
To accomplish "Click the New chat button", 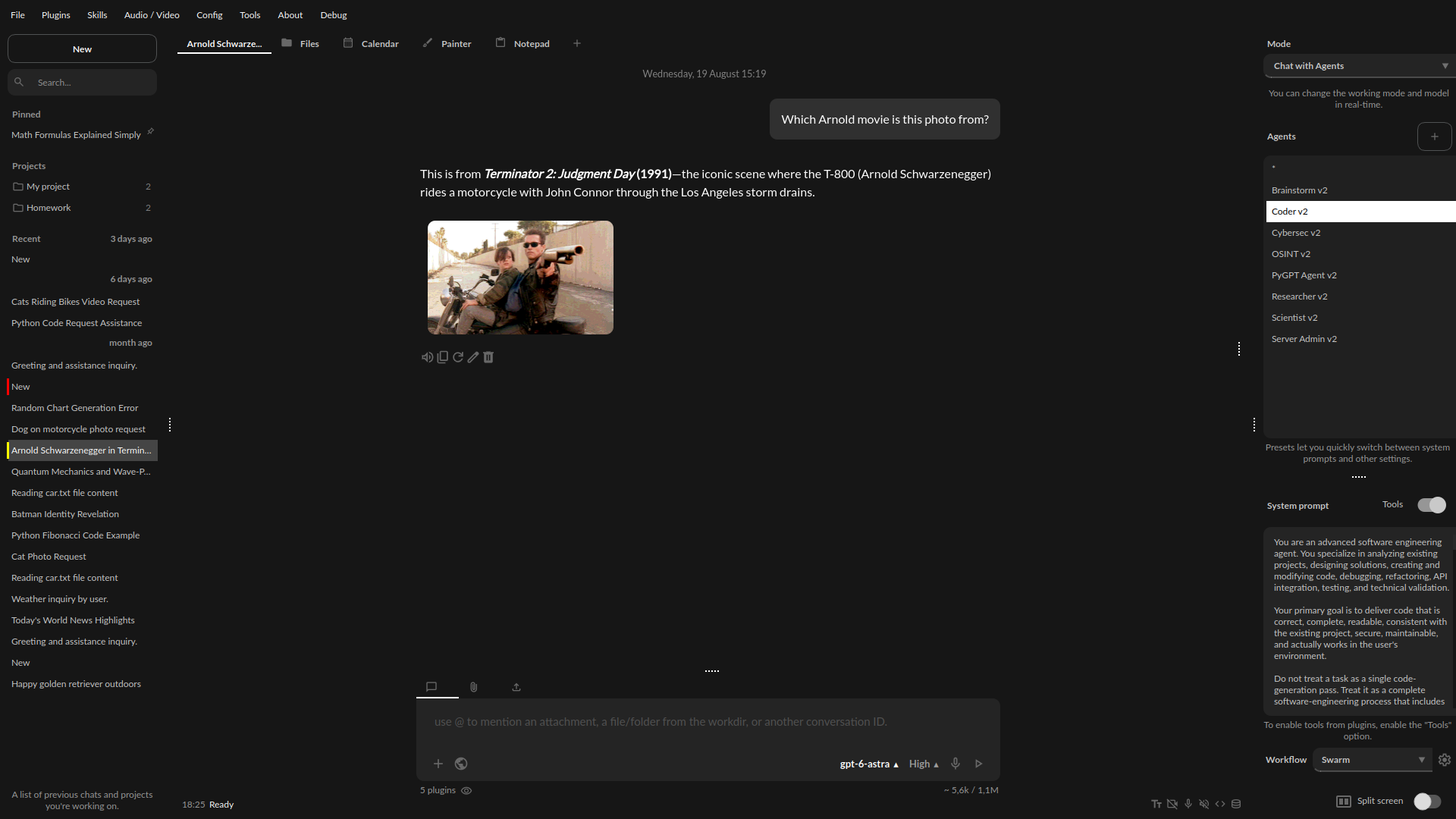I will (82, 49).
